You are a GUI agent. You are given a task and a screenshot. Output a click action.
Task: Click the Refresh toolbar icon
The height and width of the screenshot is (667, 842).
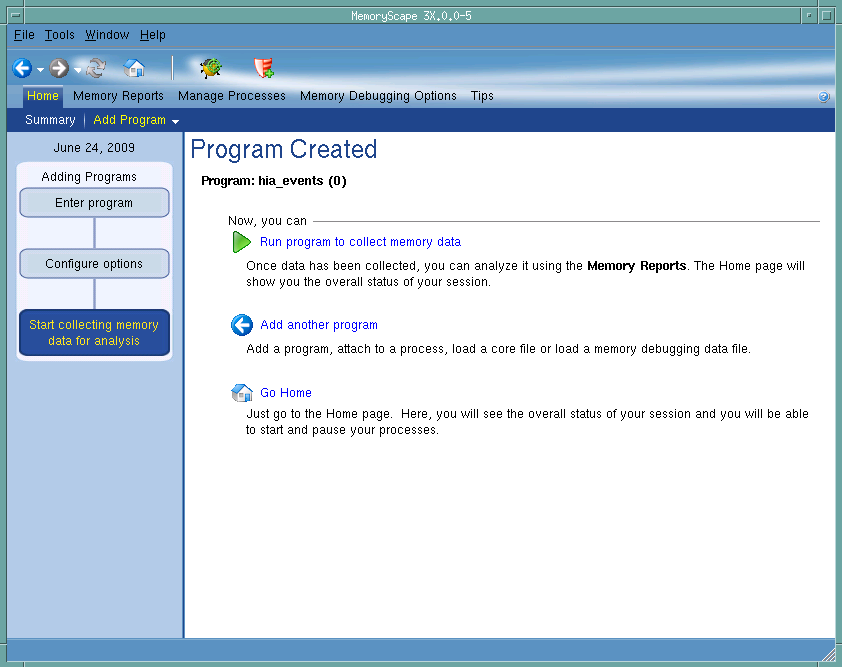[x=96, y=68]
